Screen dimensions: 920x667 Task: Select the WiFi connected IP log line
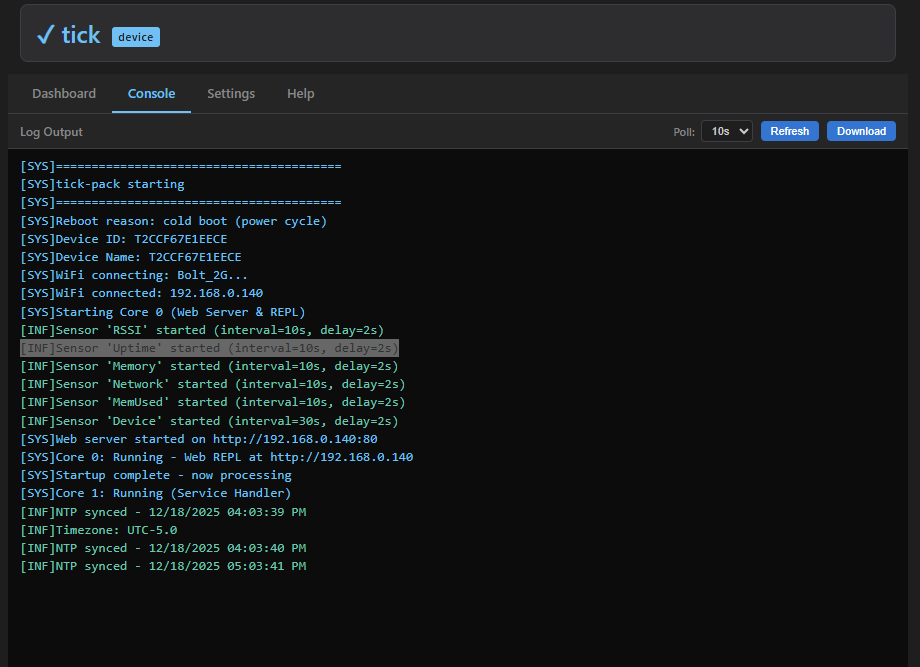[142, 293]
